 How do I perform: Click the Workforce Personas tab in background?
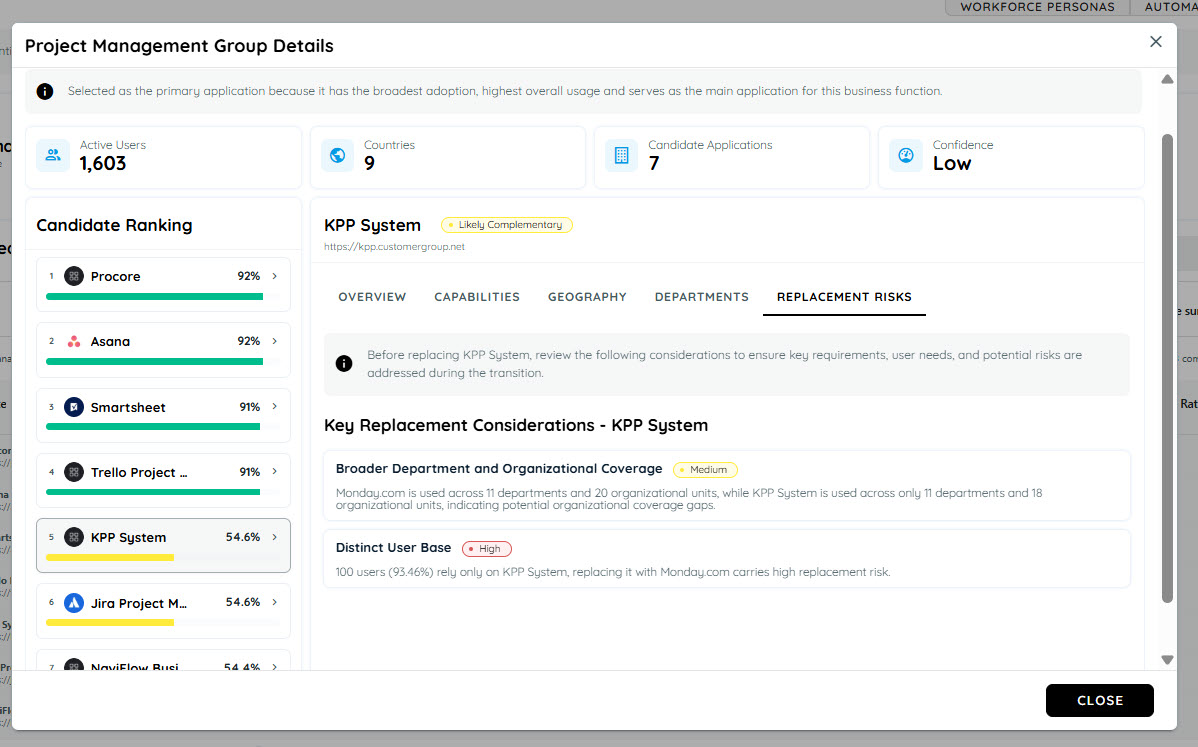pos(1037,7)
